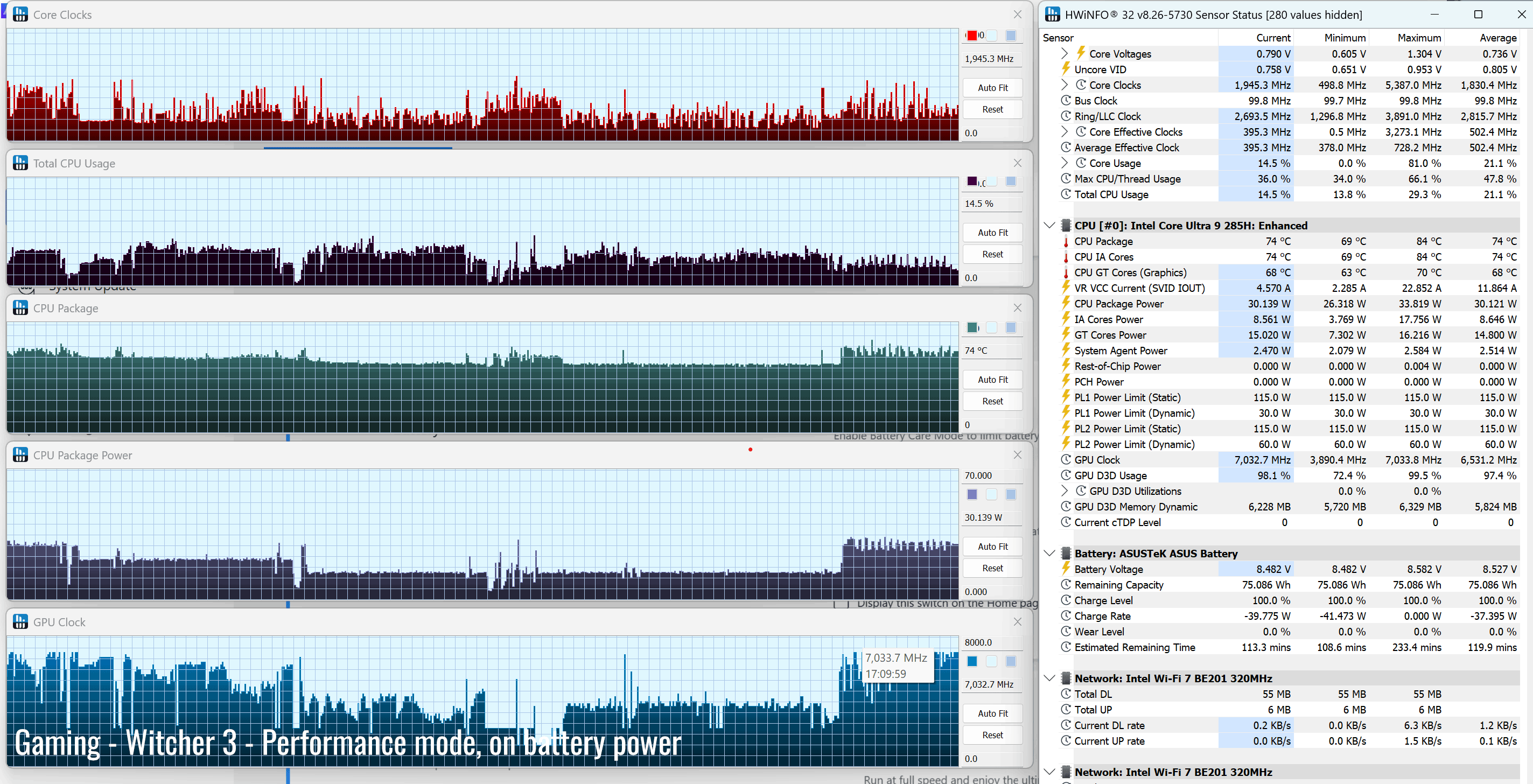The image size is (1533, 784).
Task: Click the light-blue background swatch in Core Clocks
Action: [991, 36]
